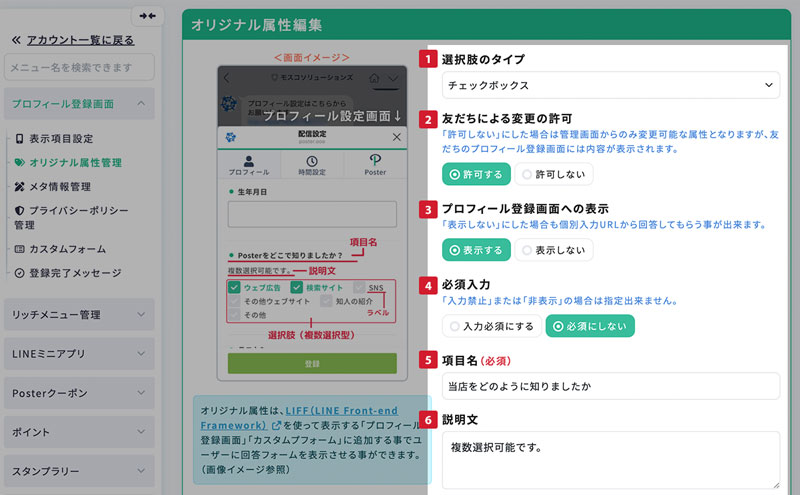Select 許可しない radio option
This screenshot has width=800, height=495.
[x=554, y=174]
